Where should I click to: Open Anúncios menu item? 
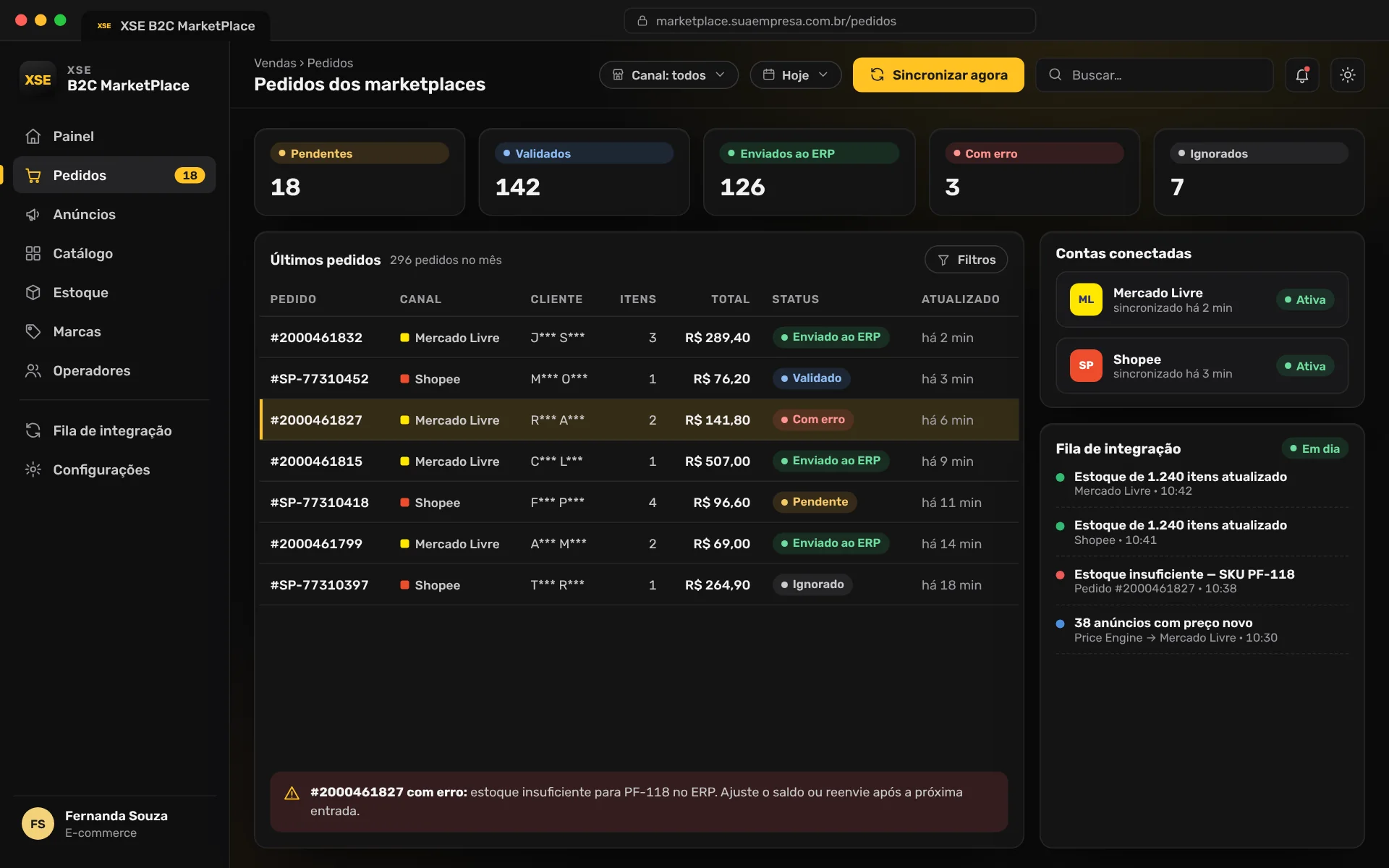114,214
